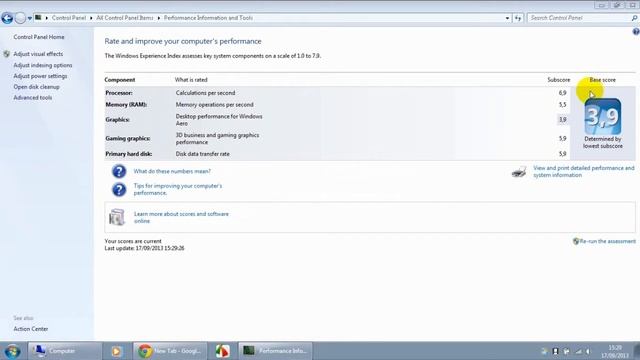640x360 pixels.
Task: Switch to Chrome New Tab taskbar button
Action: coord(169,351)
